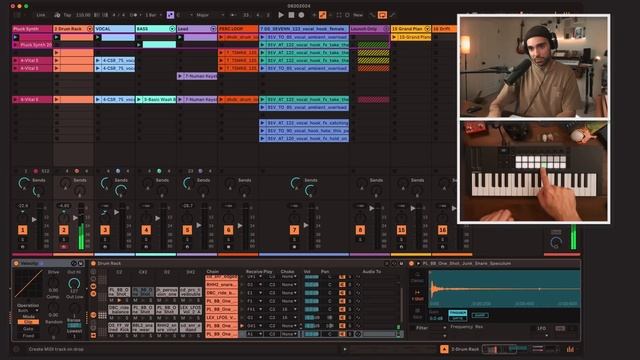Select Fixed mode in Velocity device
The image size is (640, 360).
point(29,336)
